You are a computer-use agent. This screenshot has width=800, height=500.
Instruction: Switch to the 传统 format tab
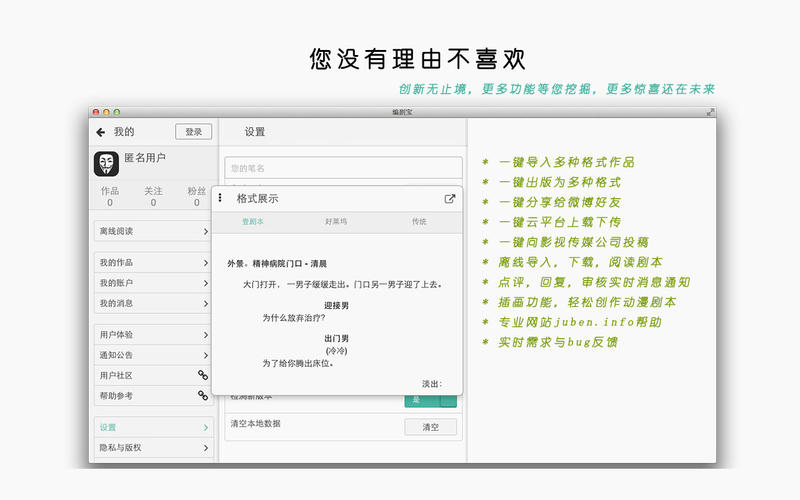[x=419, y=221]
